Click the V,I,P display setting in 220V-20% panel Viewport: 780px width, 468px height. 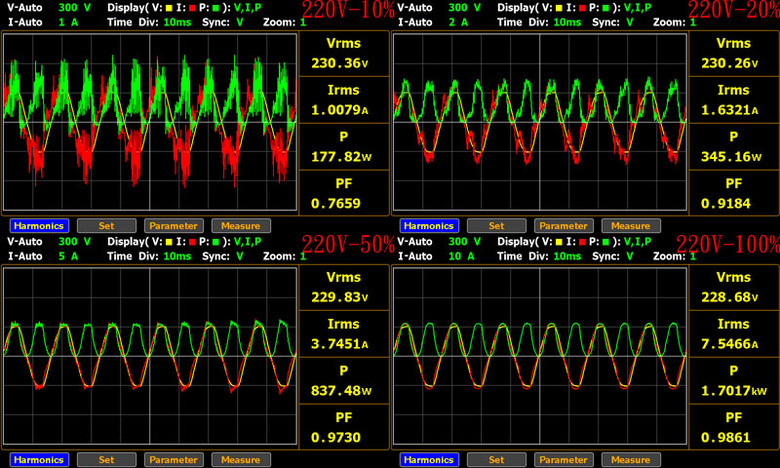click(638, 8)
